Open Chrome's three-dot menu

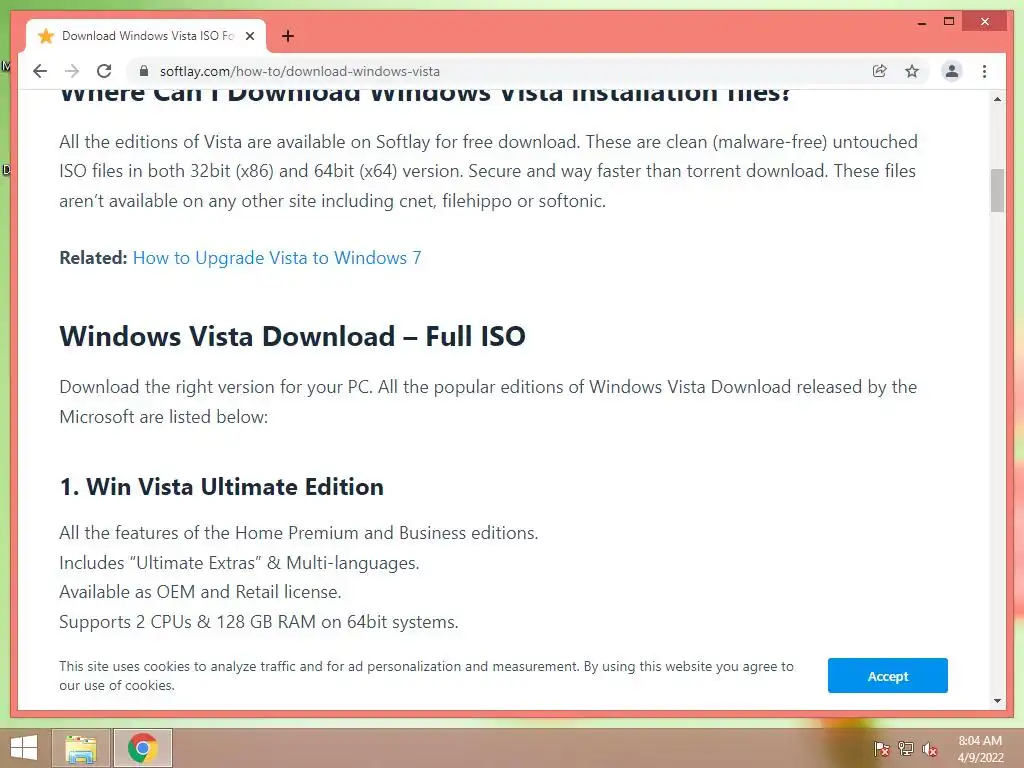tap(984, 71)
